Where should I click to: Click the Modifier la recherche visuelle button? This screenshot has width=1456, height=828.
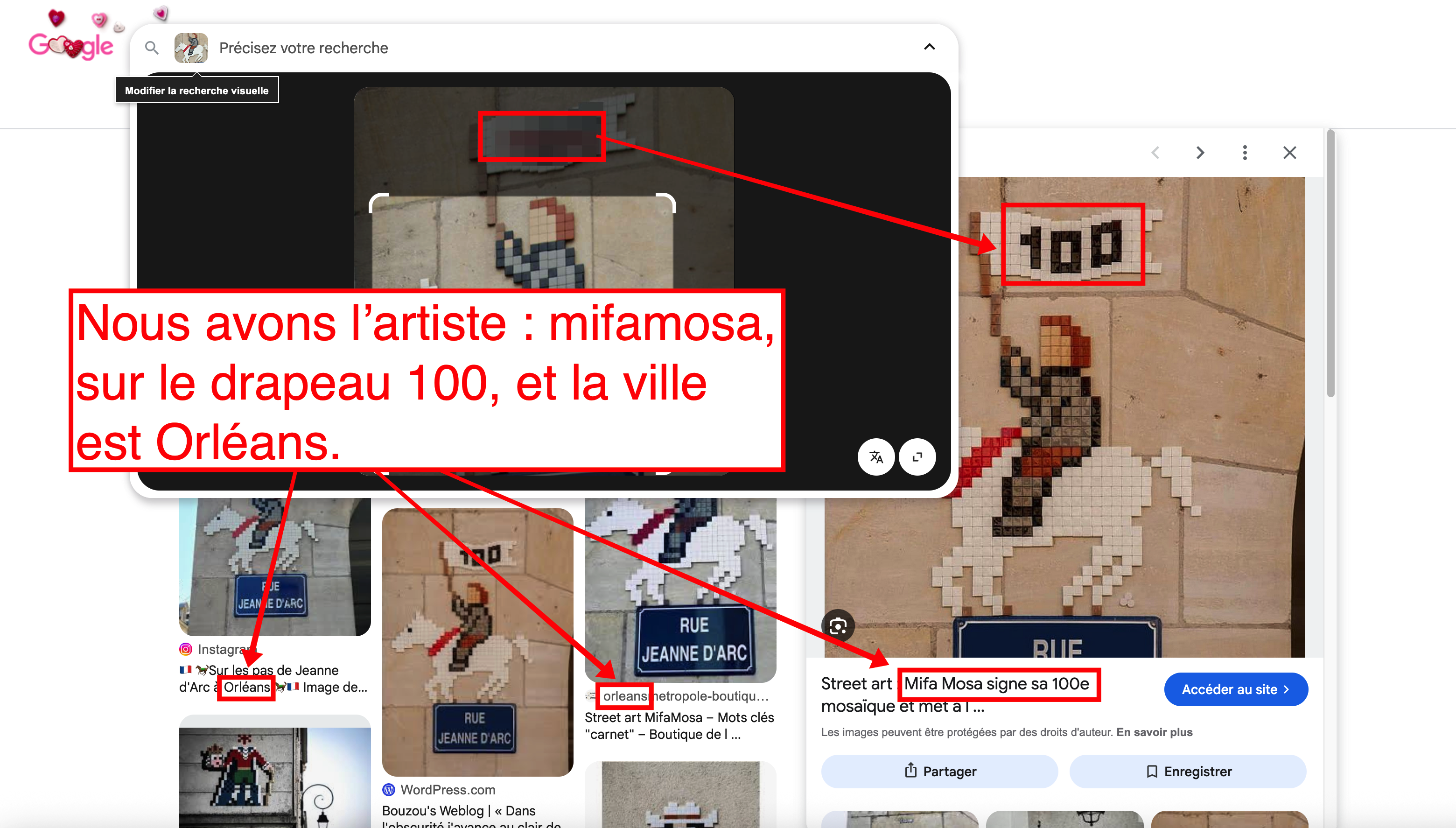pos(197,90)
